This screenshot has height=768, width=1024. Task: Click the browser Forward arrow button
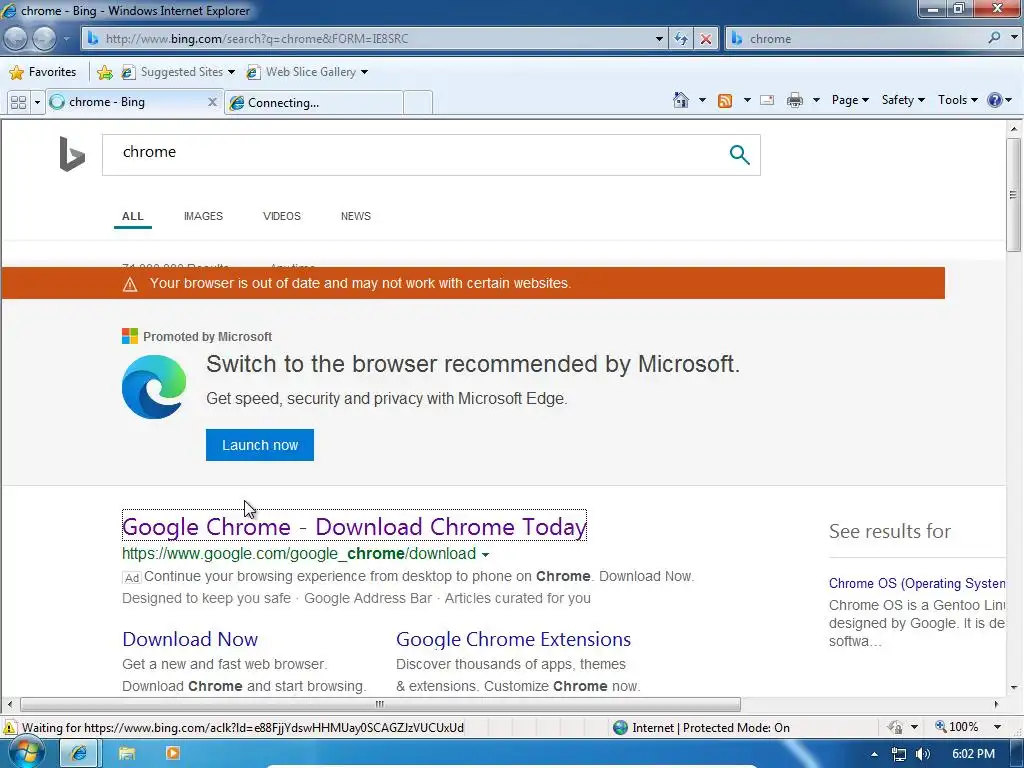pos(44,39)
